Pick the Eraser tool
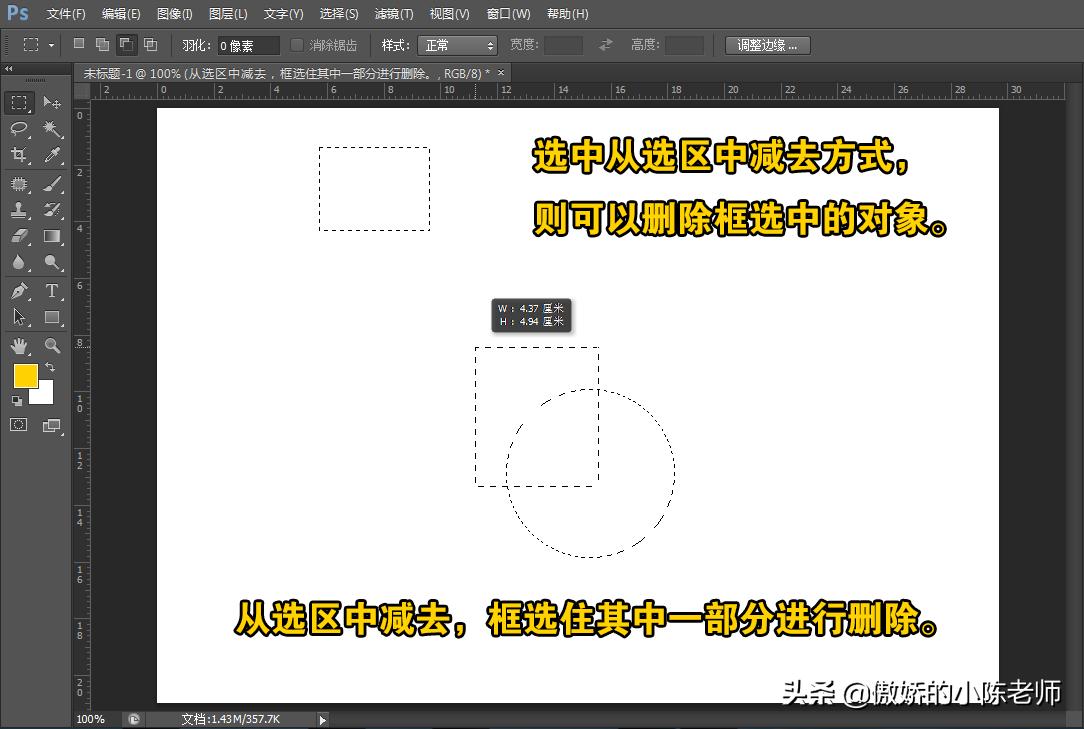Viewport: 1084px width, 729px height. coord(19,236)
